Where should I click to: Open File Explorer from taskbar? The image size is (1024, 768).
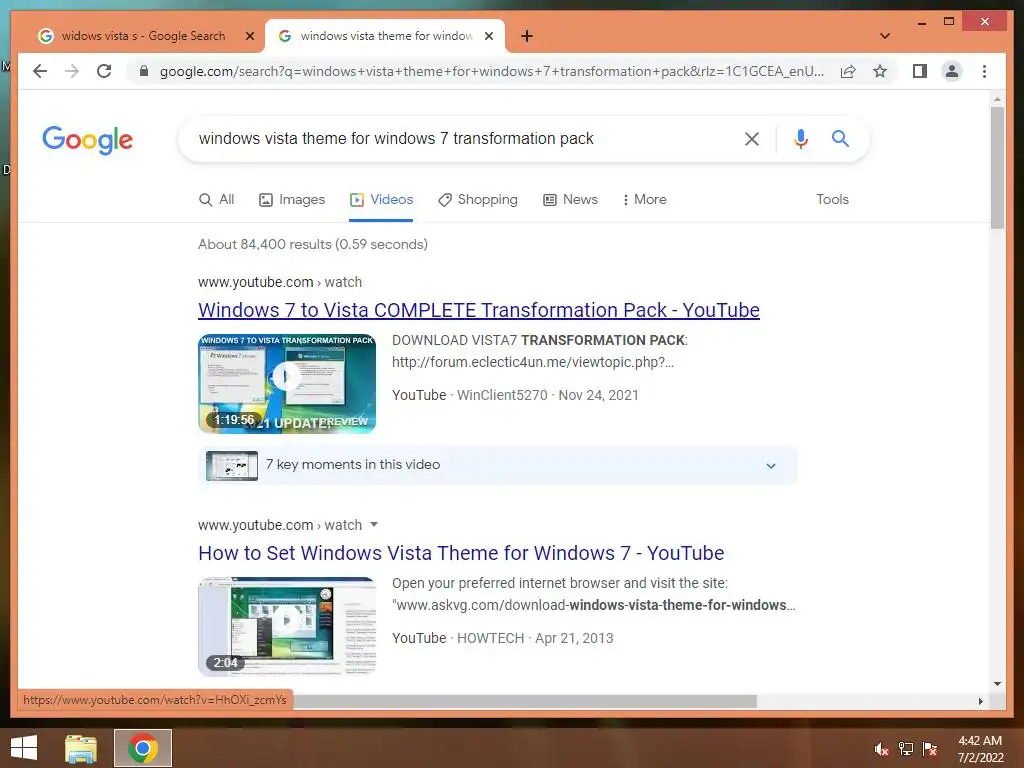81,748
